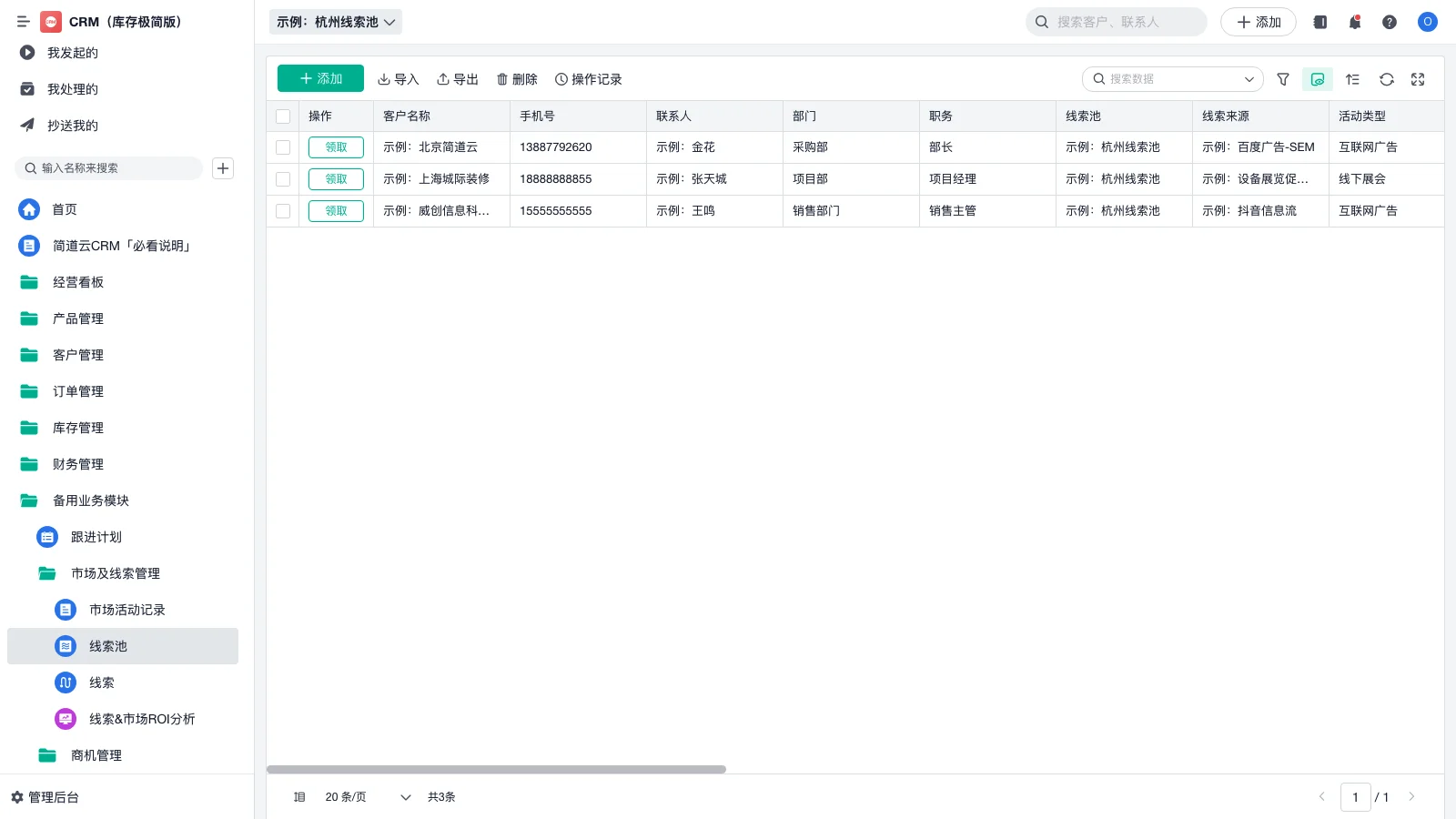The width and height of the screenshot is (1456, 819).
Task: Open 线索&市场ROI分析
Action: tap(140, 719)
